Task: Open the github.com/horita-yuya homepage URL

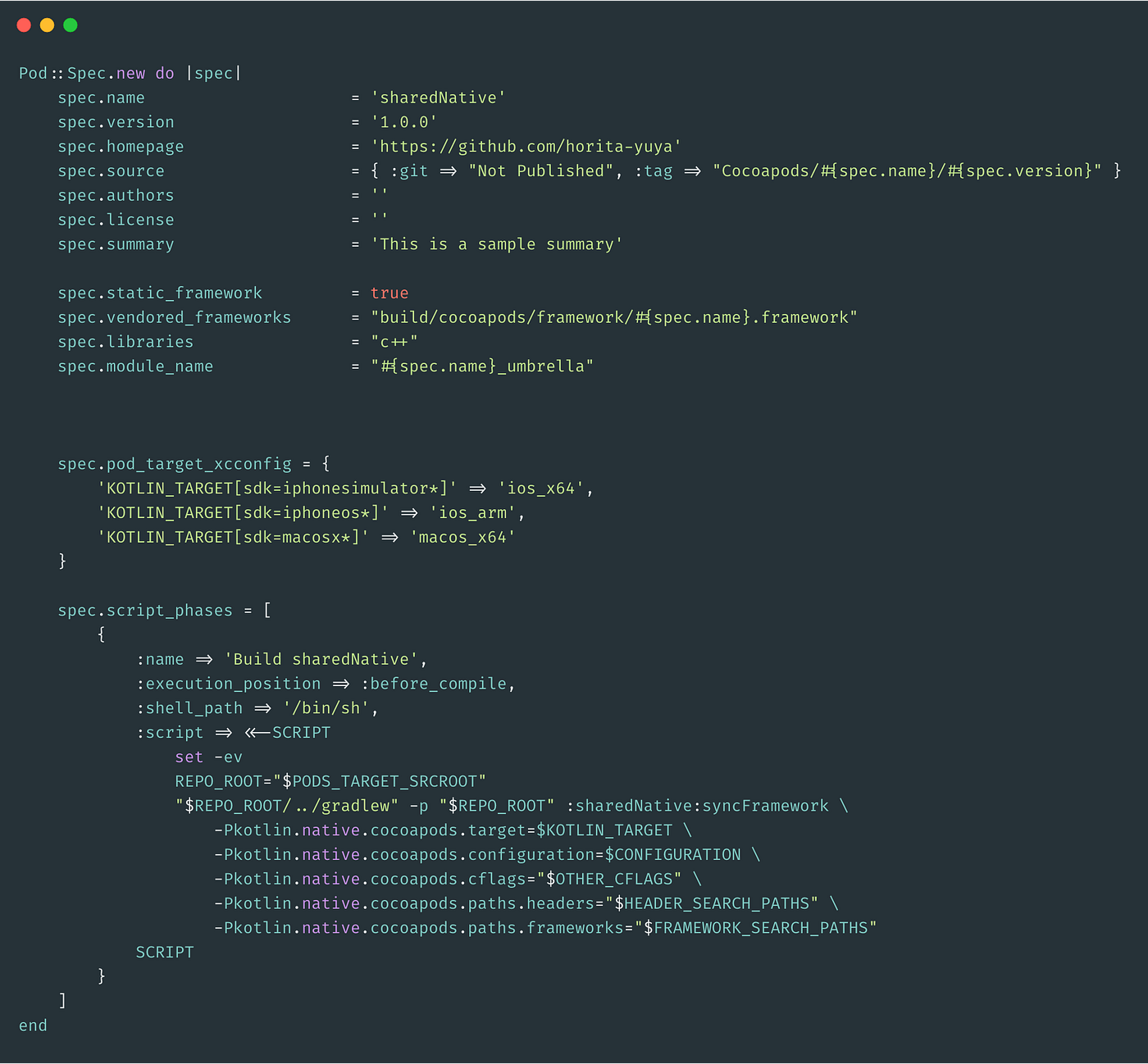Action: coord(525,146)
